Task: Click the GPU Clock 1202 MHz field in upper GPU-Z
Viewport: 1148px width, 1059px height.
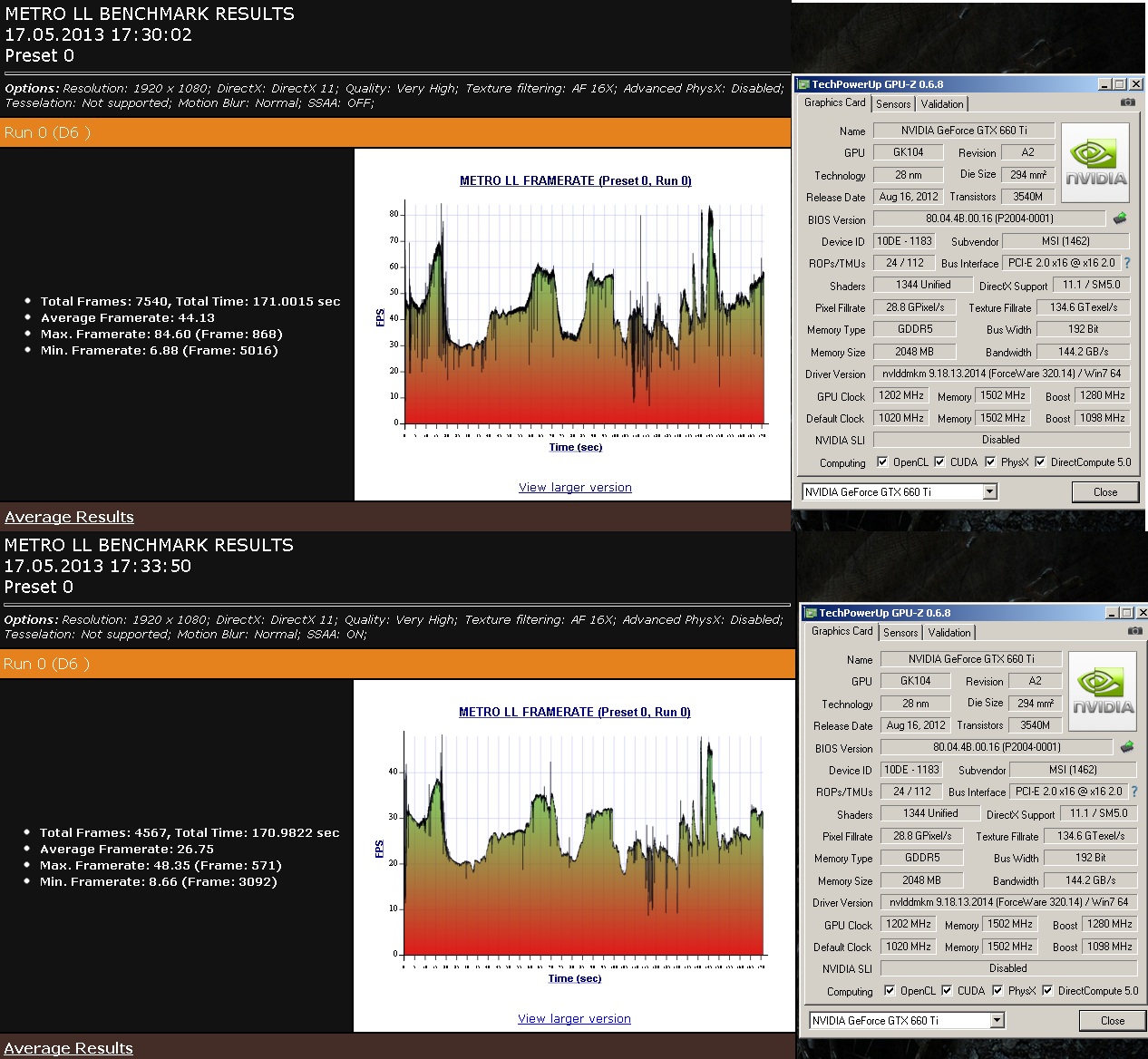Action: tap(900, 395)
